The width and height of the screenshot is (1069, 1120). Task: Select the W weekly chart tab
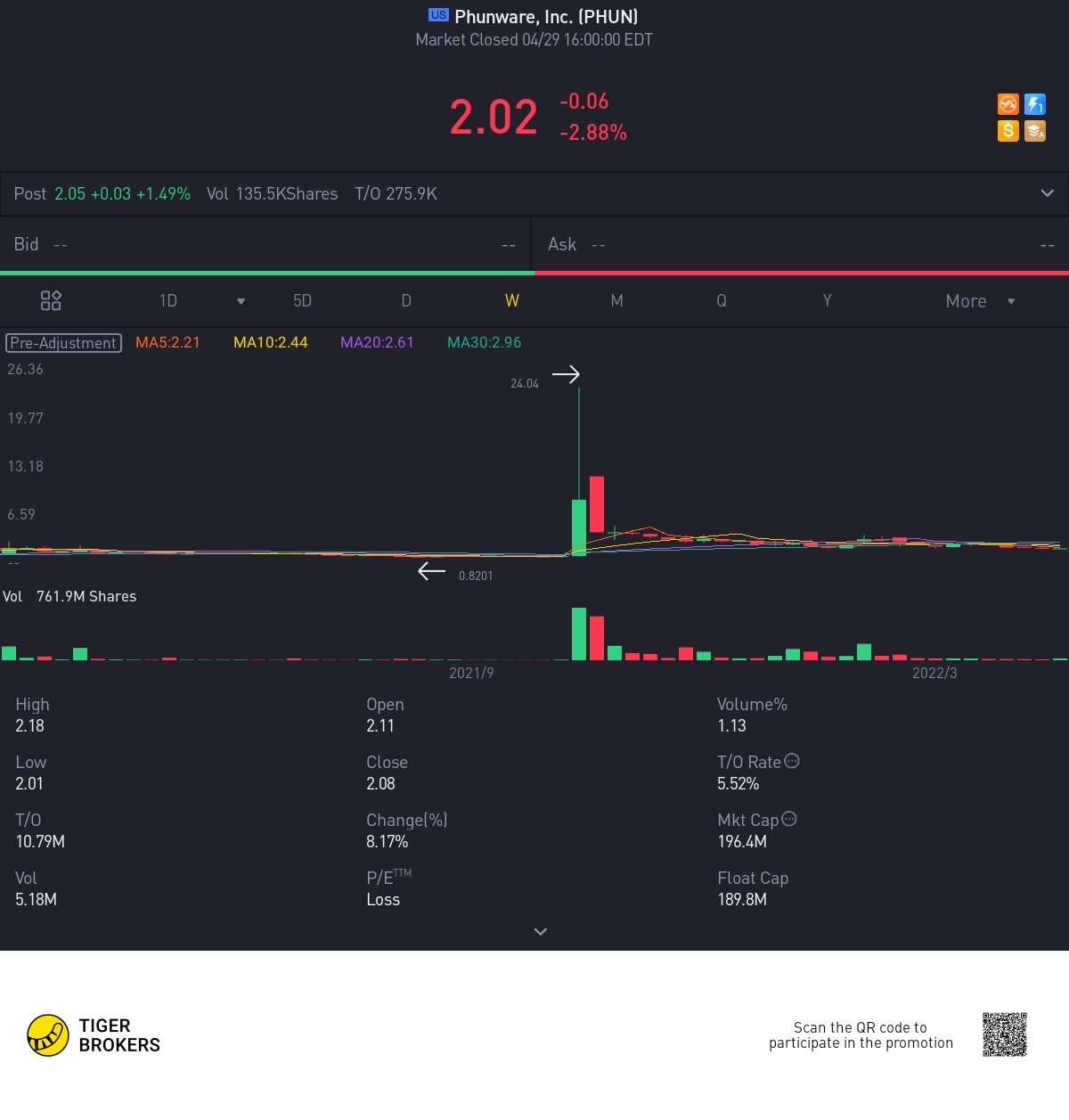pos(512,301)
